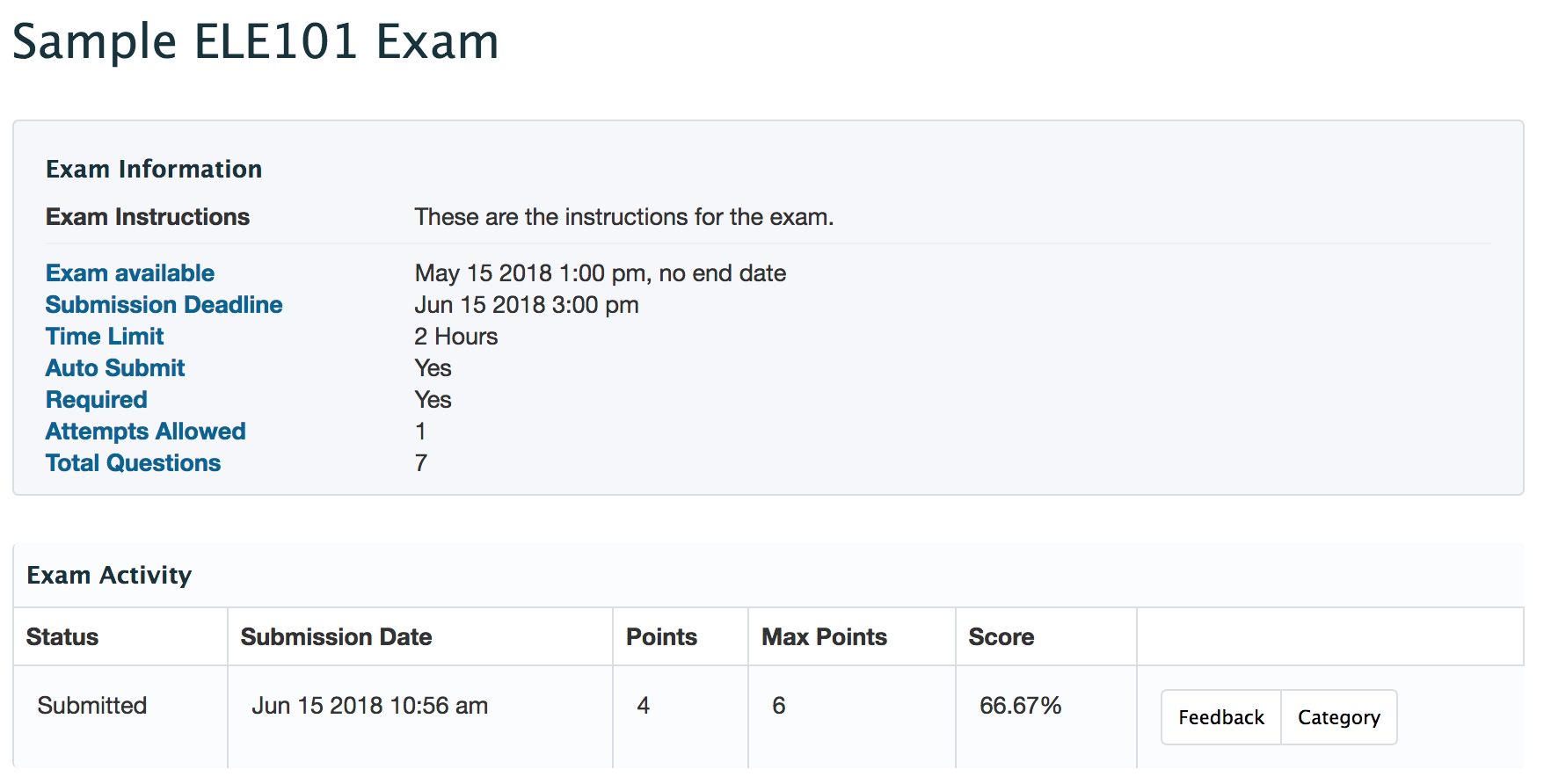Click the Max Points column header
1544x784 pixels.
point(824,637)
